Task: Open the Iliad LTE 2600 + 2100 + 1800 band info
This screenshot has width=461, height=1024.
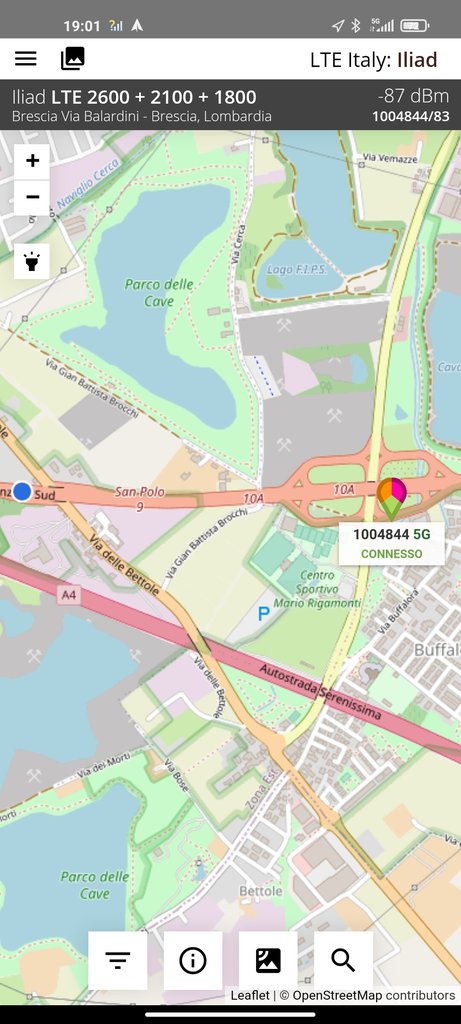Action: click(134, 97)
